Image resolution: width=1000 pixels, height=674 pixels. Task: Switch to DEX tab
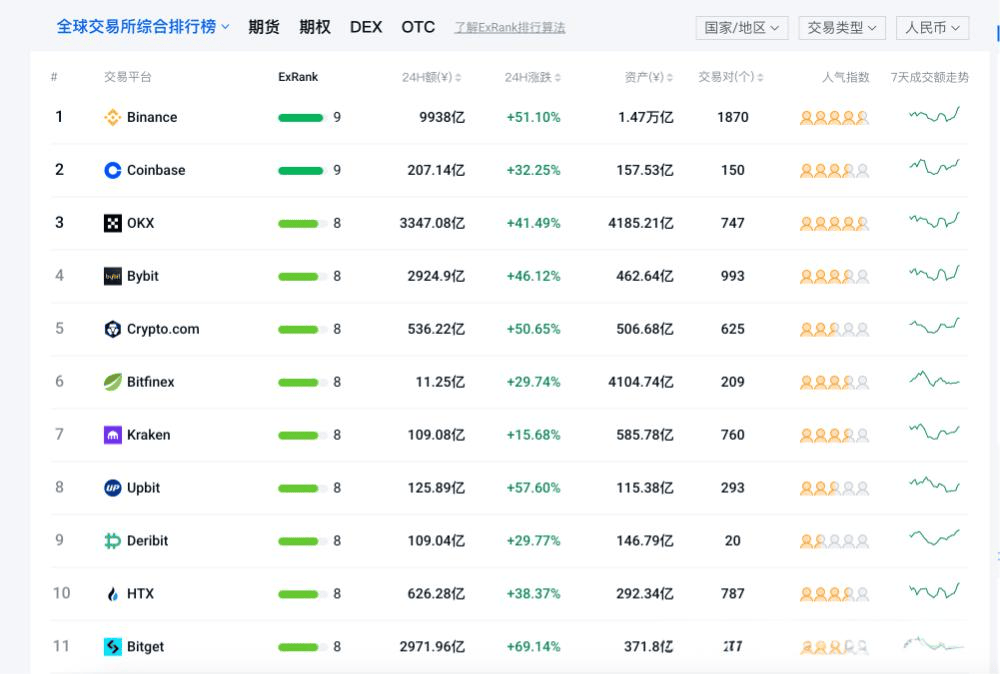click(x=366, y=27)
